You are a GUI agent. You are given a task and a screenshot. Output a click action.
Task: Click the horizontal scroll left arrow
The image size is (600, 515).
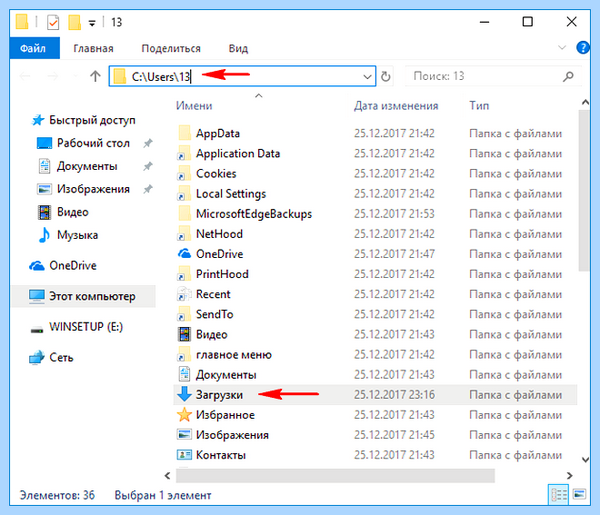click(x=168, y=476)
